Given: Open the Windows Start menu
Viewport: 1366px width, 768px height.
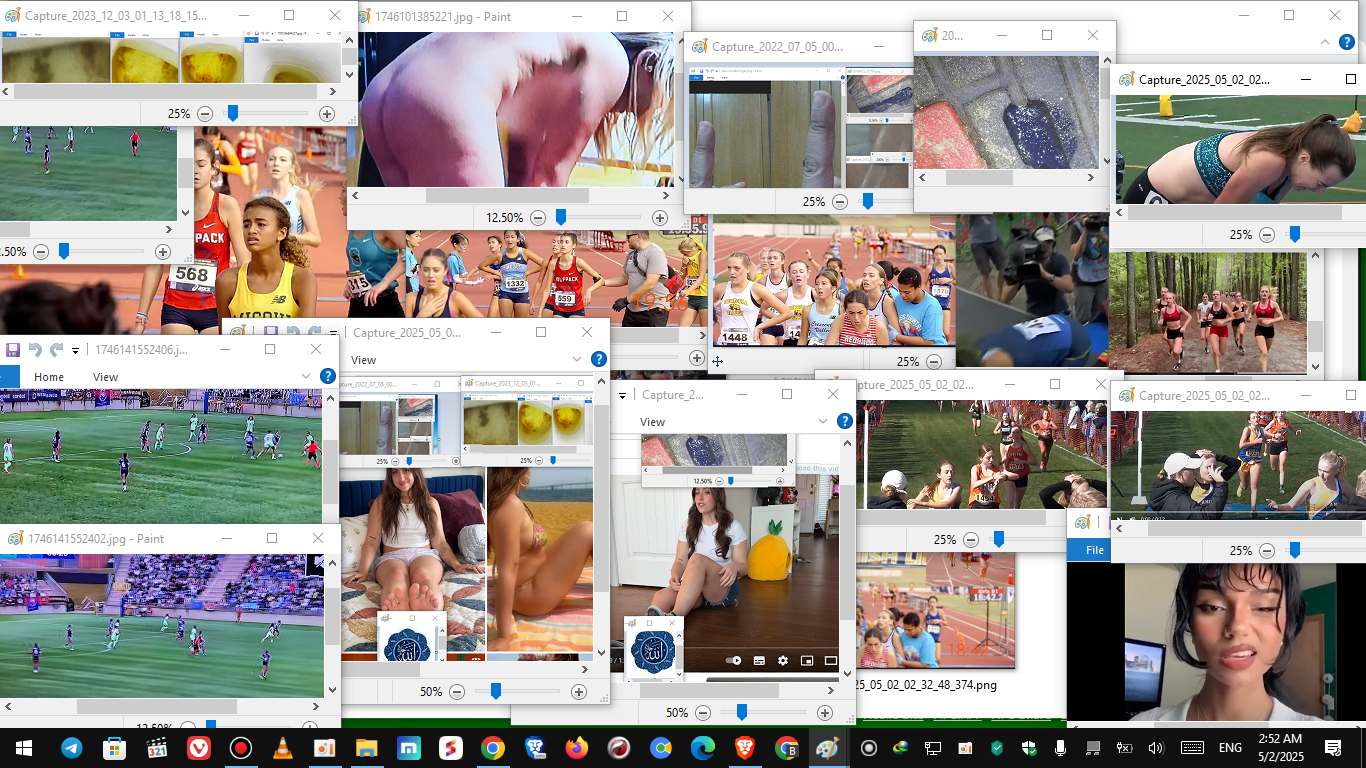Looking at the screenshot, I should (x=23, y=748).
